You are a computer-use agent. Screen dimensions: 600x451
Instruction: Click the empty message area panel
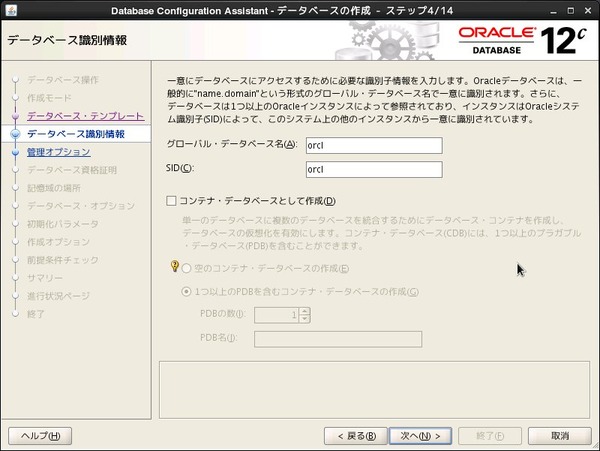tap(374, 390)
